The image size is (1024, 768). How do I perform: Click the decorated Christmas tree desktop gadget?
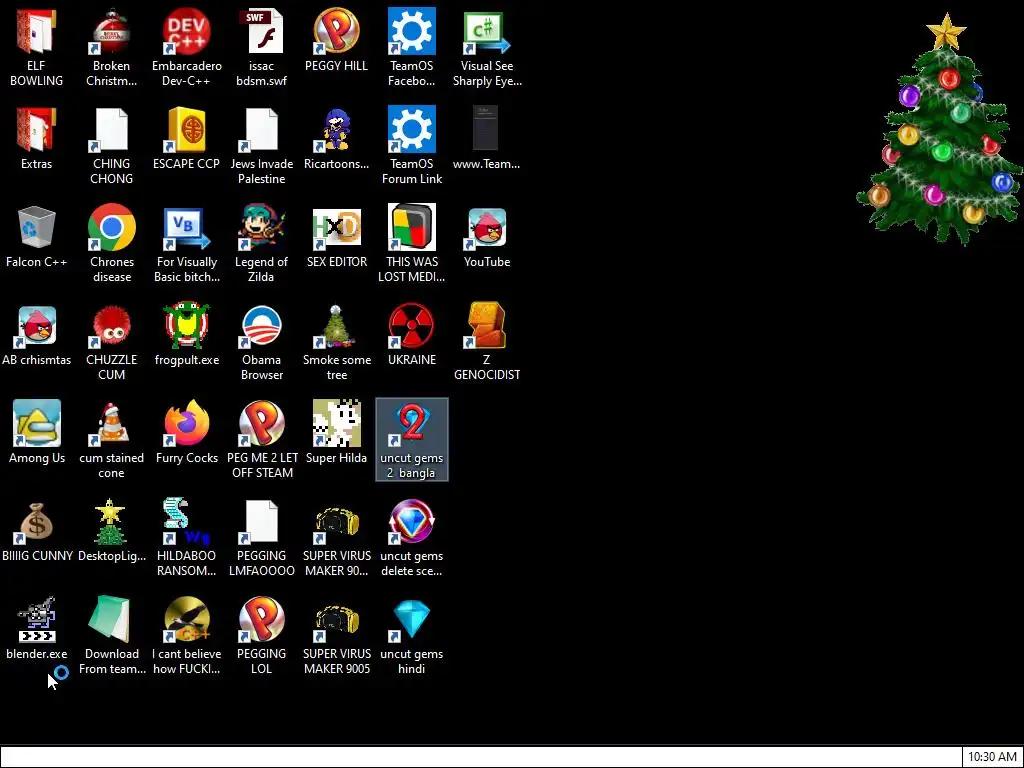coord(940,129)
